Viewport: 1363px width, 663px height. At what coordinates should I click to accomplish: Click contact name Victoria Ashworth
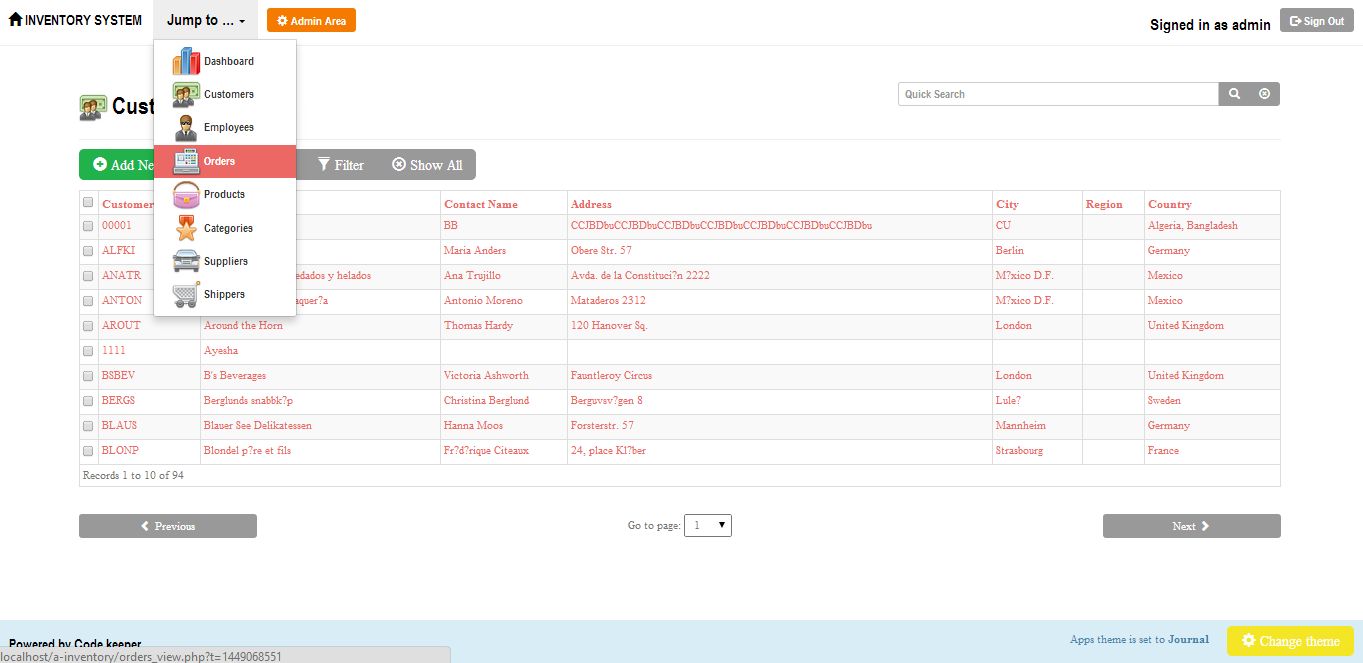pyautogui.click(x=486, y=375)
